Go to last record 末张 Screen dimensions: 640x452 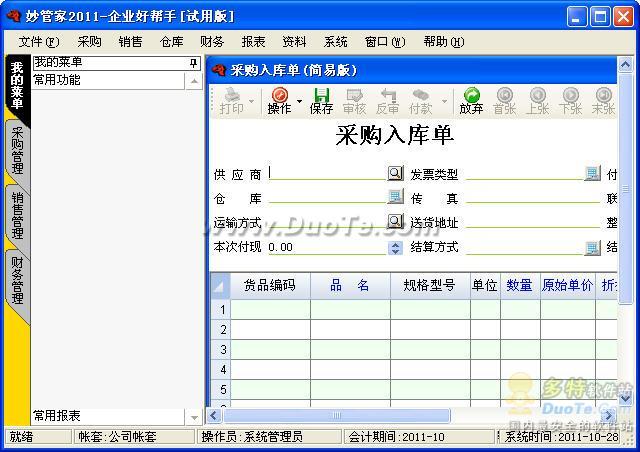[x=603, y=100]
